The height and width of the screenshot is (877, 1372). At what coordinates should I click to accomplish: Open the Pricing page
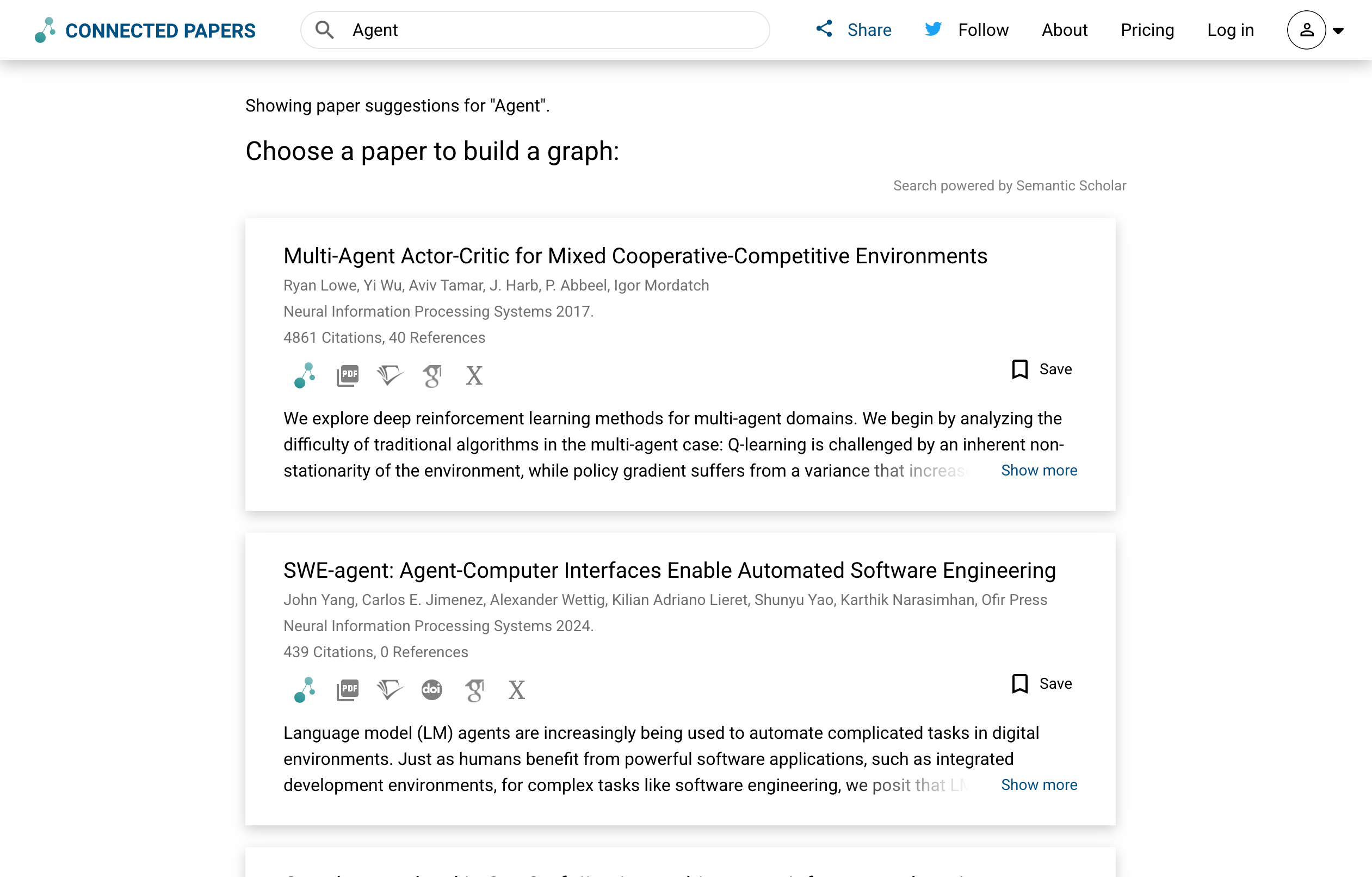[x=1147, y=29]
